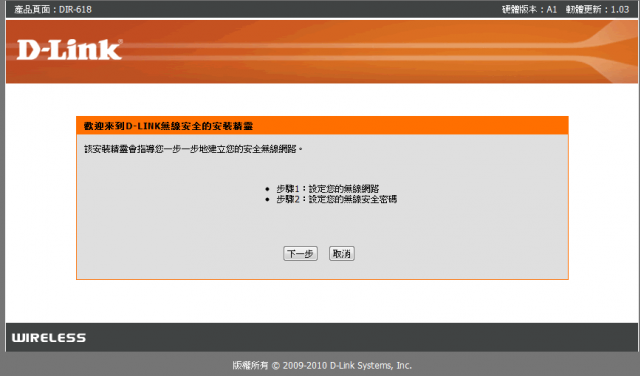The image size is (640, 376).
Task: Click the 產品頁面：DIR-618 product page link
Action: (53, 9)
